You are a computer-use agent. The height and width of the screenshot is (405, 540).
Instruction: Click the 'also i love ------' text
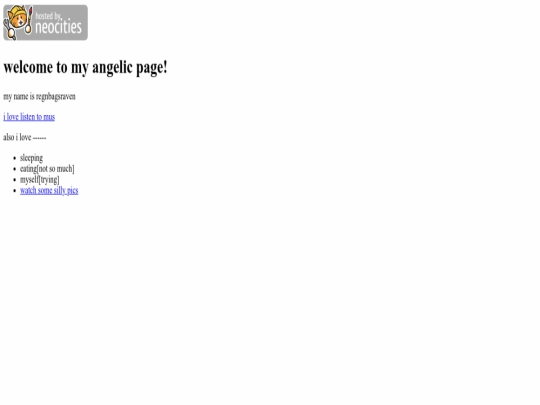click(x=25, y=137)
